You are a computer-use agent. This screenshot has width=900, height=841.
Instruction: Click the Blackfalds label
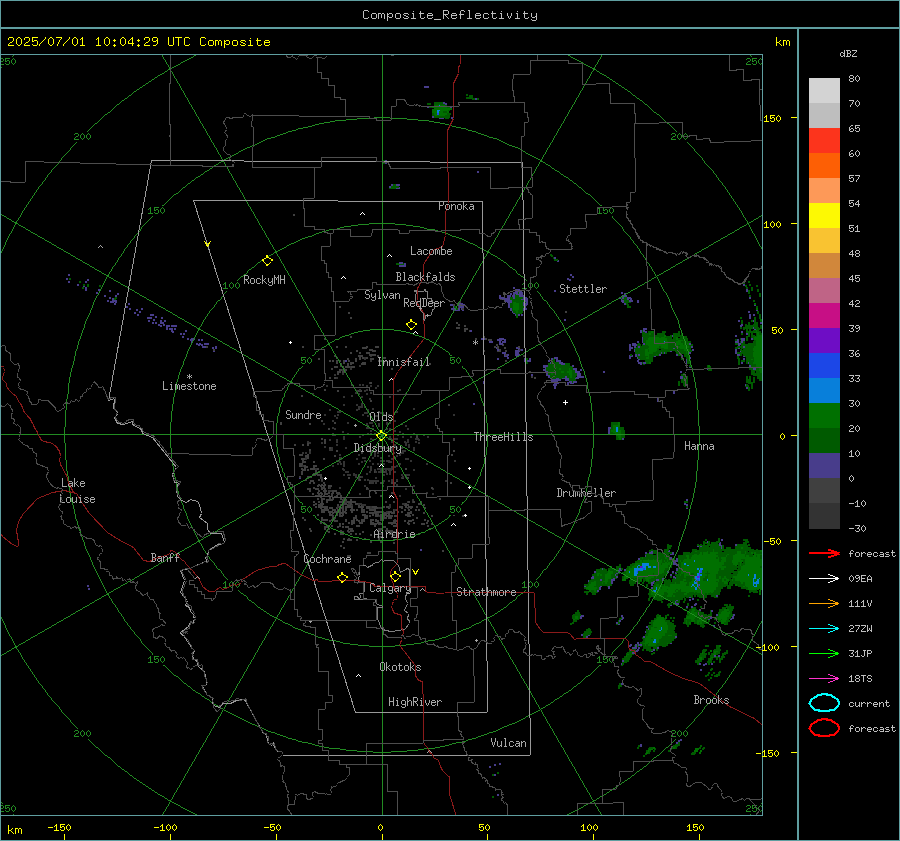click(425, 277)
